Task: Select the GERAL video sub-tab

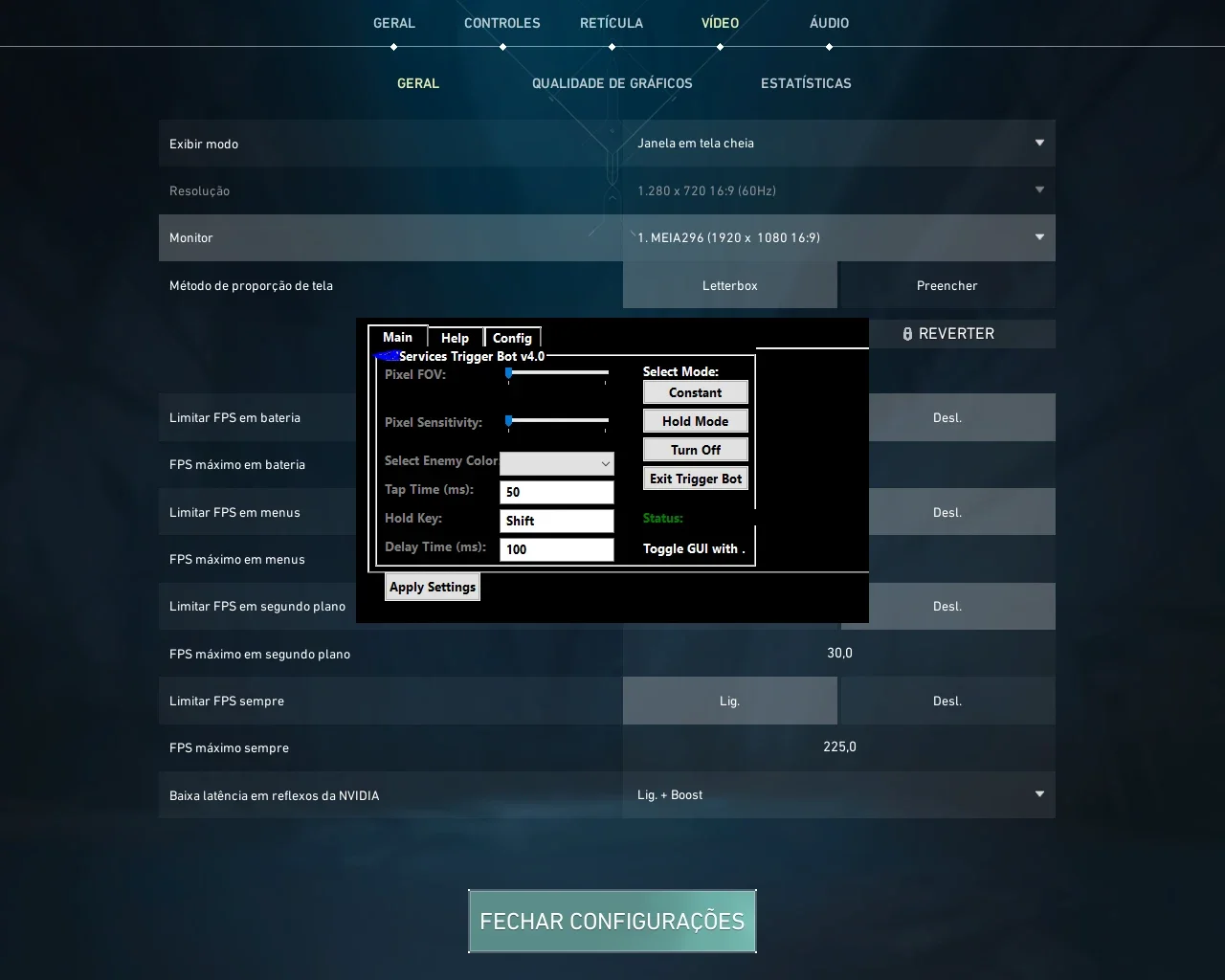Action: pyautogui.click(x=418, y=83)
